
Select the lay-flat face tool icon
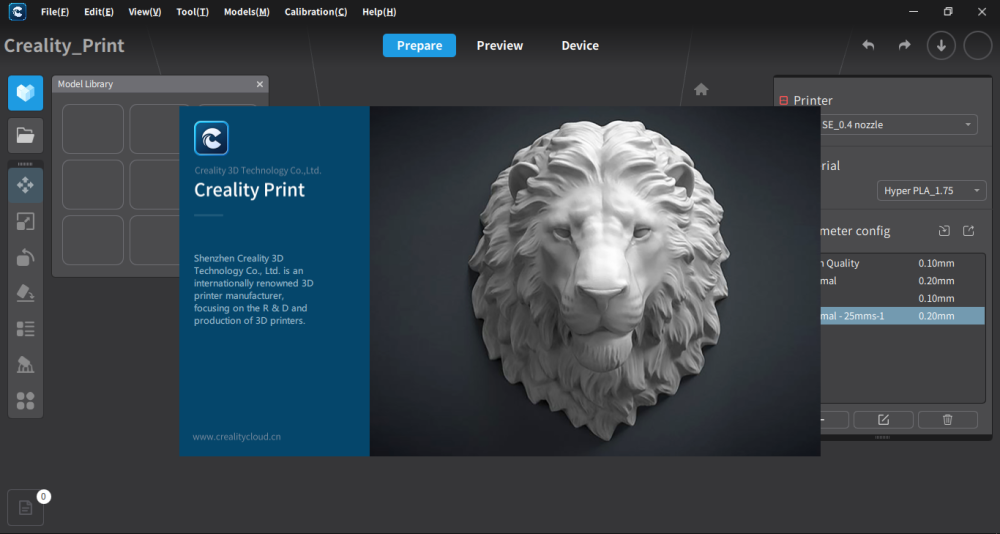(26, 293)
